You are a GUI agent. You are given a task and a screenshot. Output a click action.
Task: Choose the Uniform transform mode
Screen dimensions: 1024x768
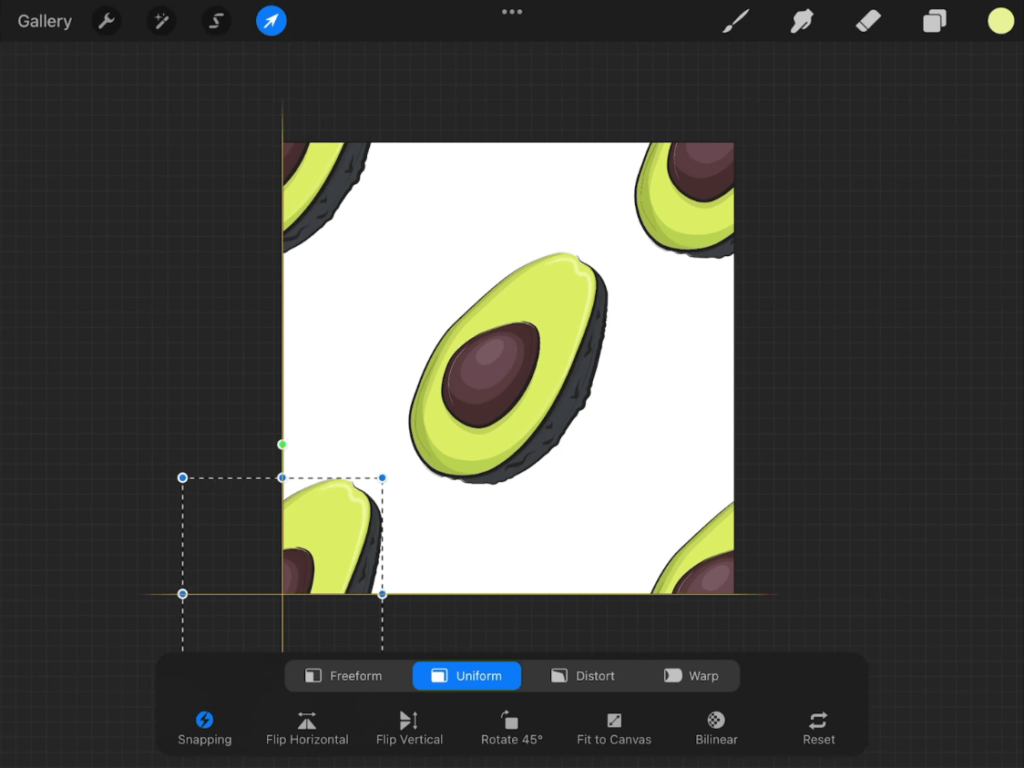(467, 676)
